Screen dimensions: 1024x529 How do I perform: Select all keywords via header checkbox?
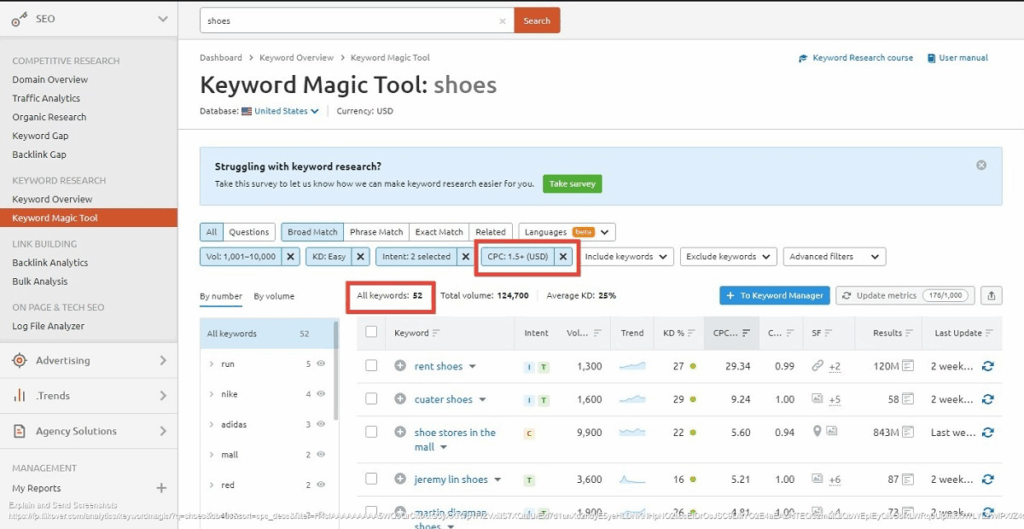[x=371, y=332]
